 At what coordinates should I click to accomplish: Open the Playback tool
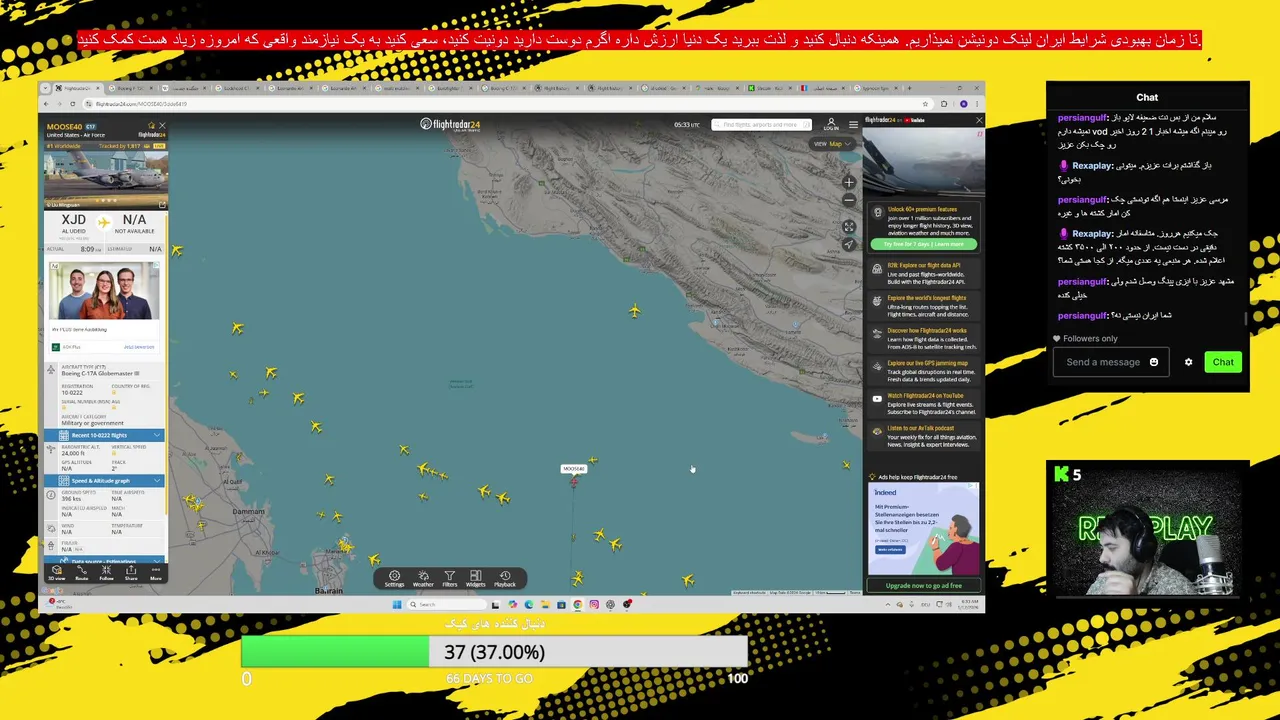tap(505, 578)
